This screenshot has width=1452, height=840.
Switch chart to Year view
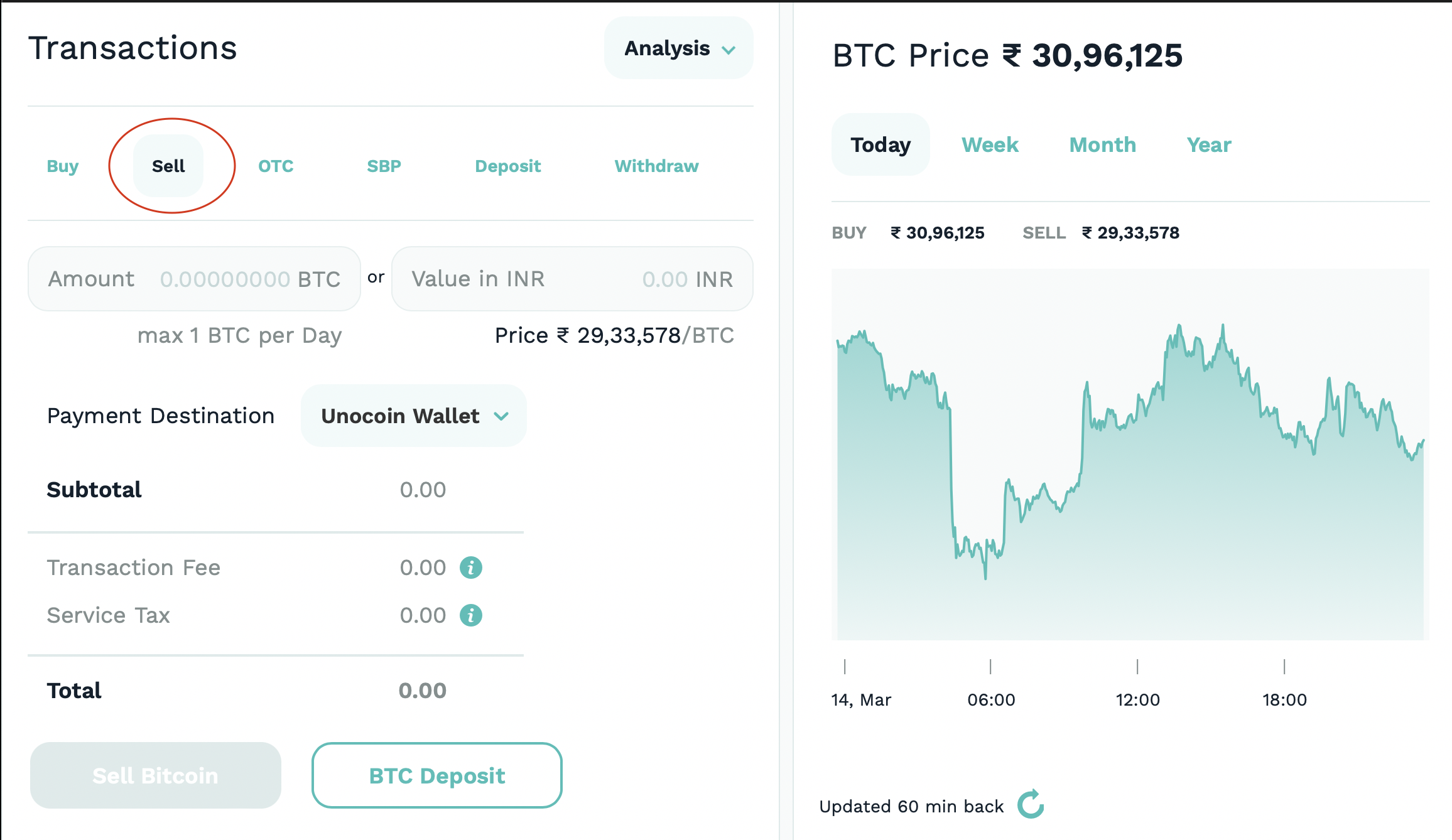[1208, 145]
